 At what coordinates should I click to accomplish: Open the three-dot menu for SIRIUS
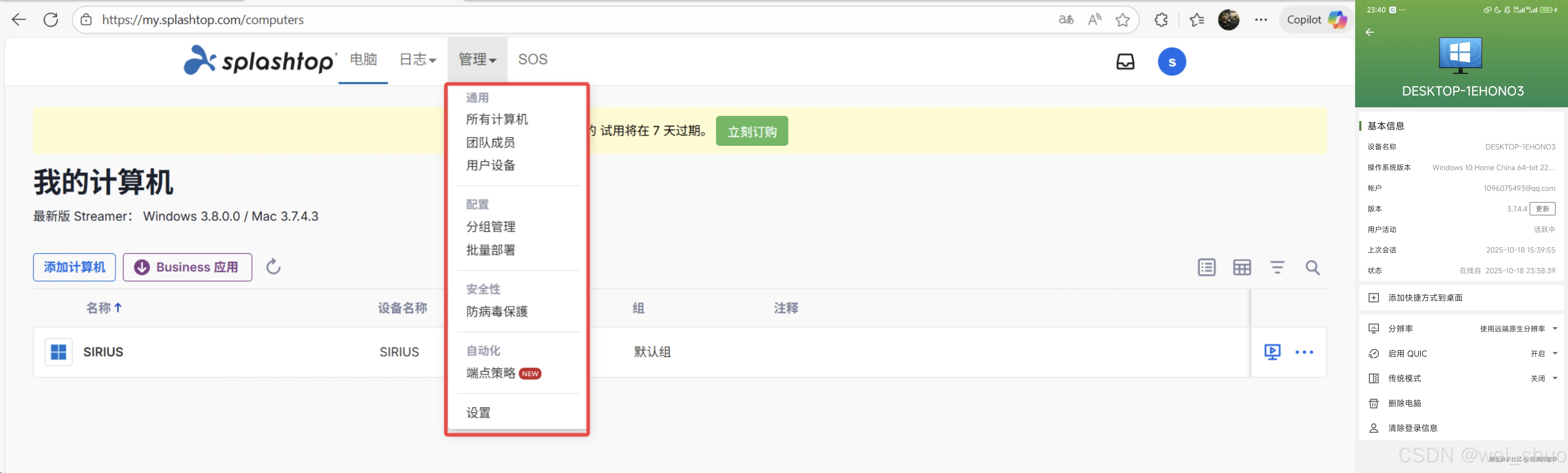1304,352
